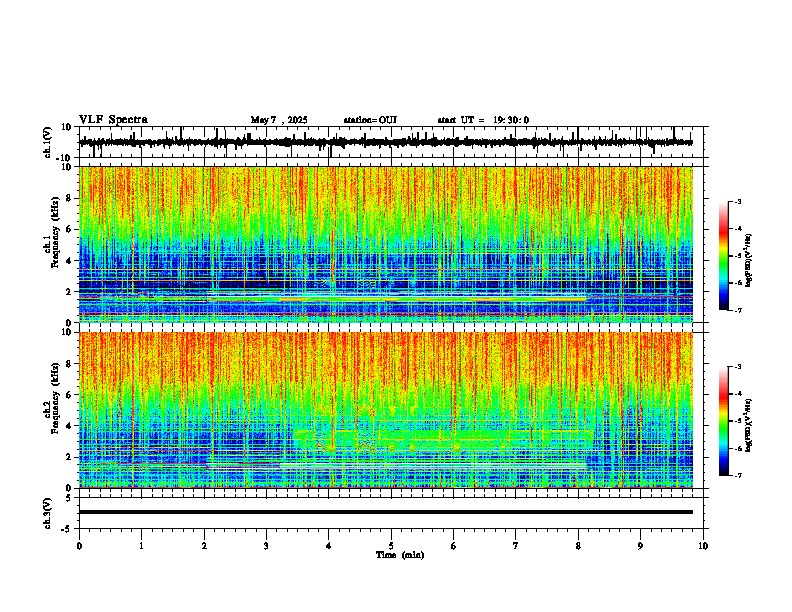792x612 pixels.
Task: Click the "ch.3(V)" axis label
Action: [x=48, y=513]
